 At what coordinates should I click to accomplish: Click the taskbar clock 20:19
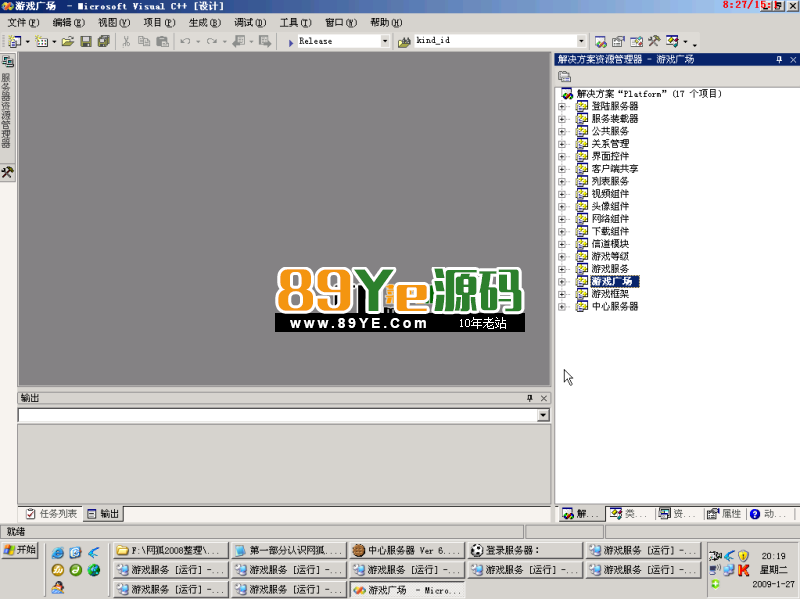tap(773, 556)
